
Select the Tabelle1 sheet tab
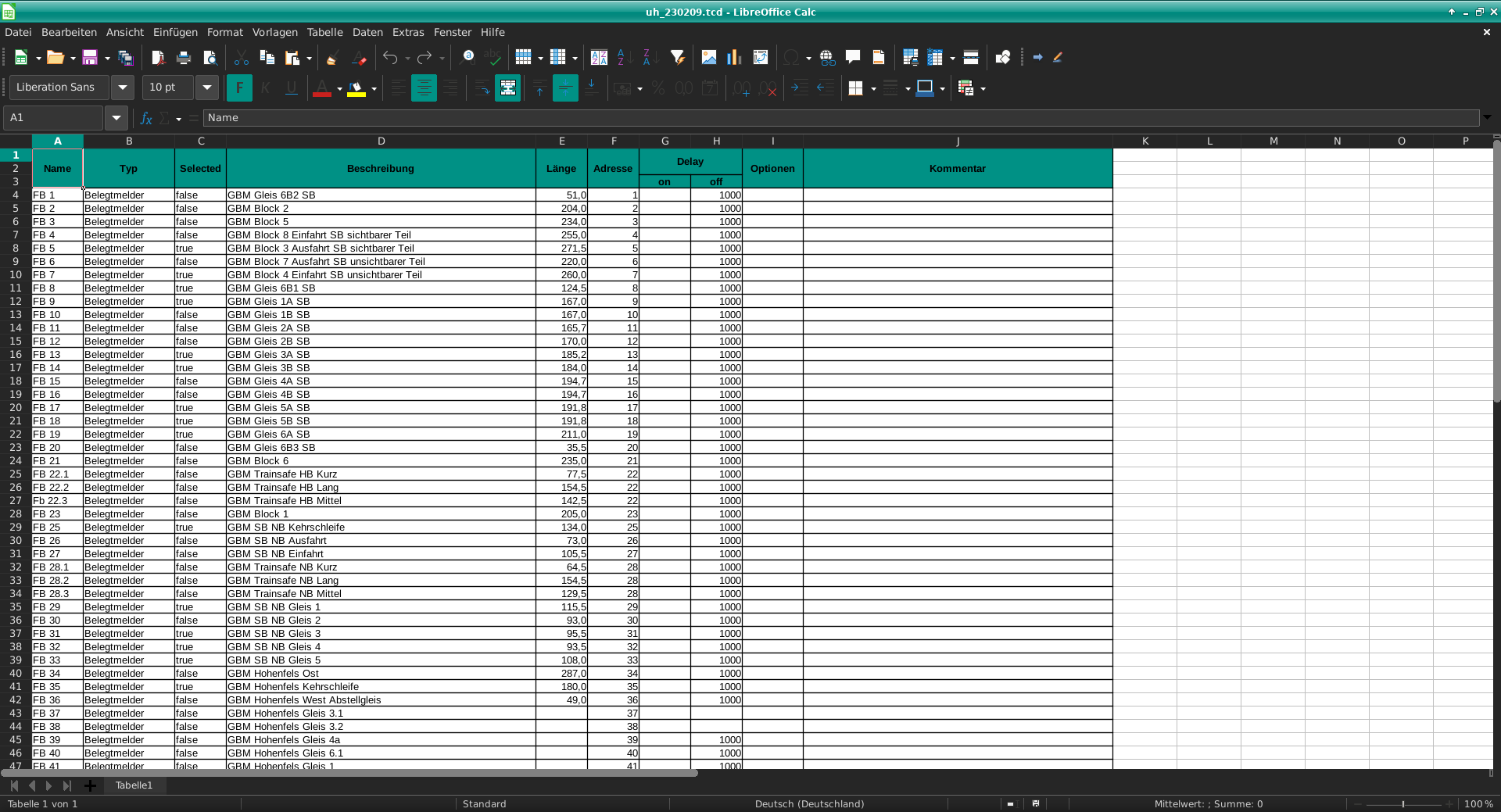pos(134,785)
